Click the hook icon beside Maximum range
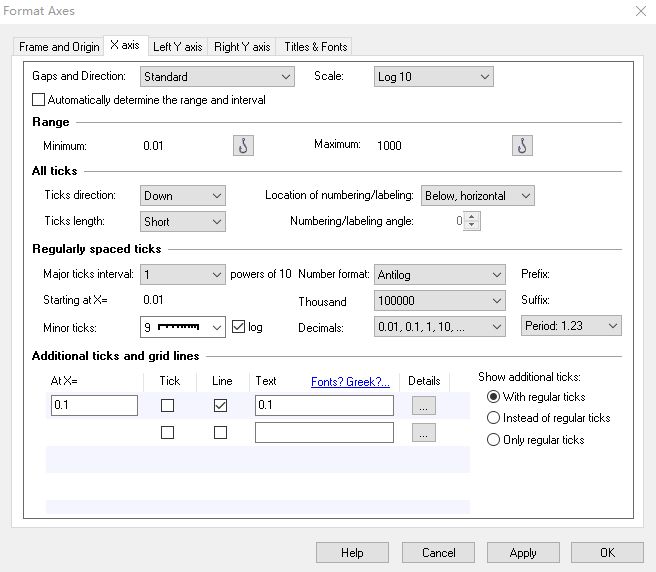This screenshot has width=656, height=572. click(x=521, y=146)
